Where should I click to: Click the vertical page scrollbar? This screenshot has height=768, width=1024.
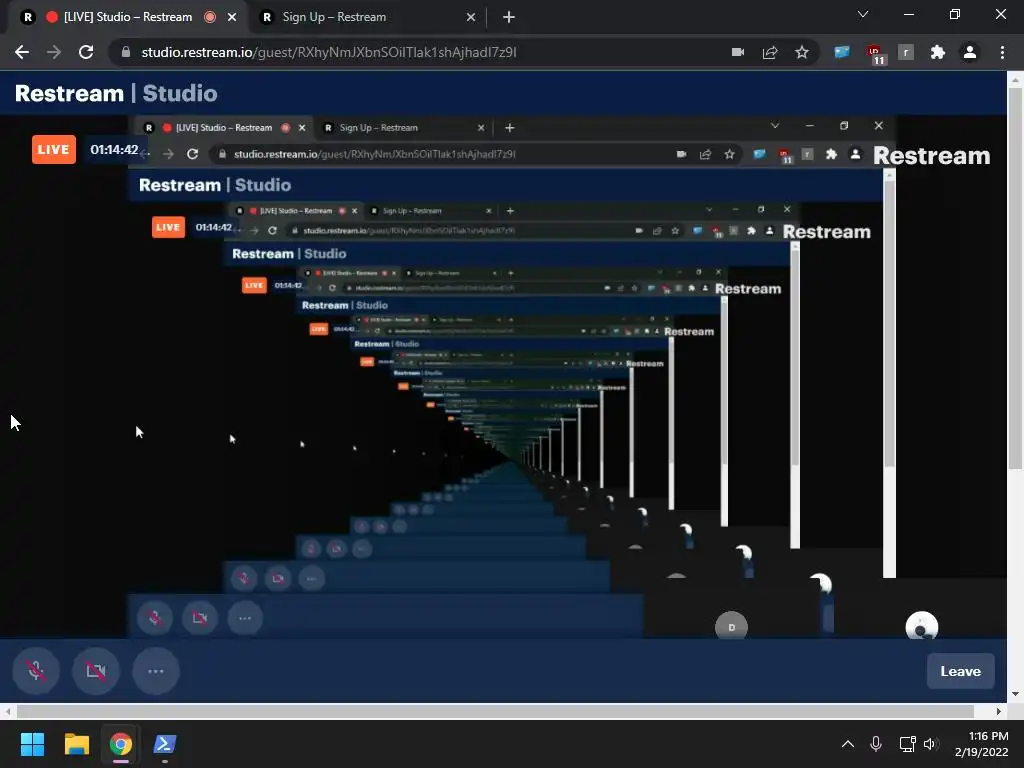tap(1015, 278)
